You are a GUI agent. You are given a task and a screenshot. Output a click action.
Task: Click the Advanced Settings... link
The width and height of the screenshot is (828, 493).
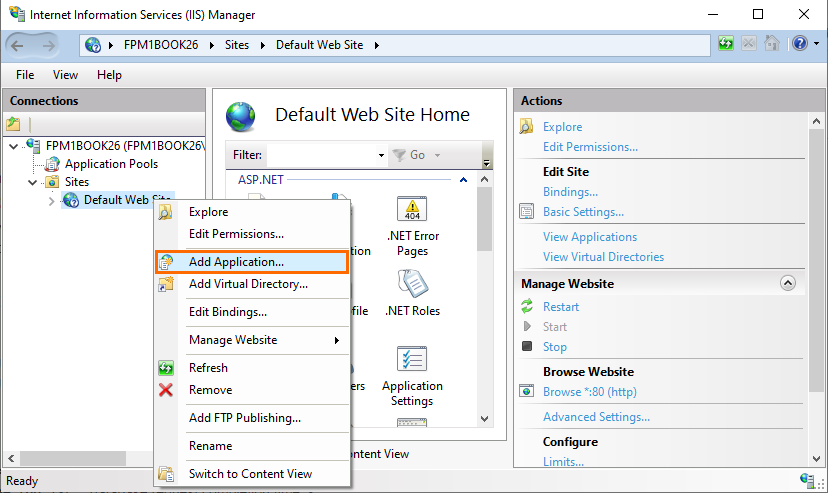pyautogui.click(x=596, y=417)
